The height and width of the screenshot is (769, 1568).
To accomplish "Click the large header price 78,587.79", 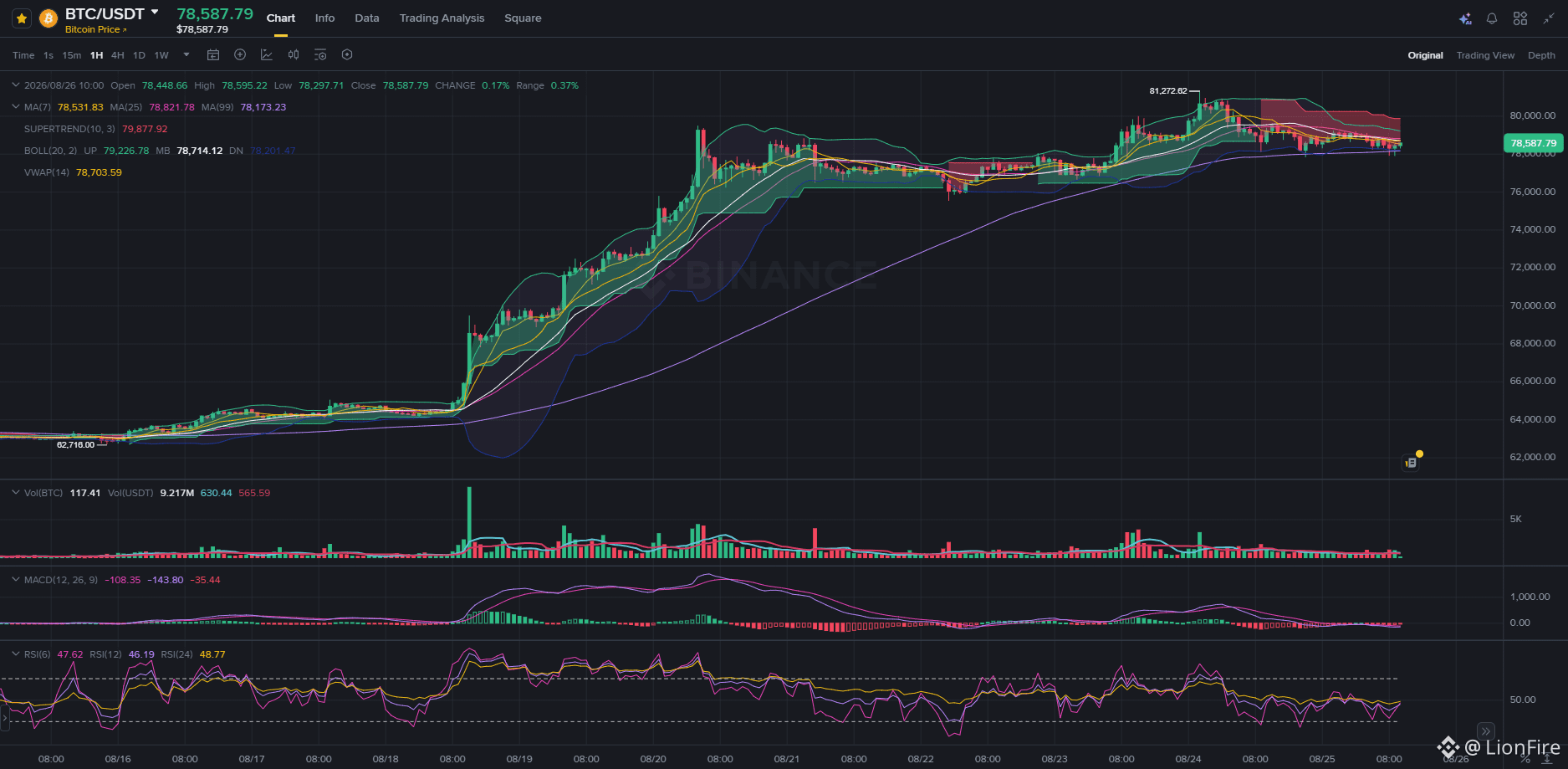I will point(215,13).
